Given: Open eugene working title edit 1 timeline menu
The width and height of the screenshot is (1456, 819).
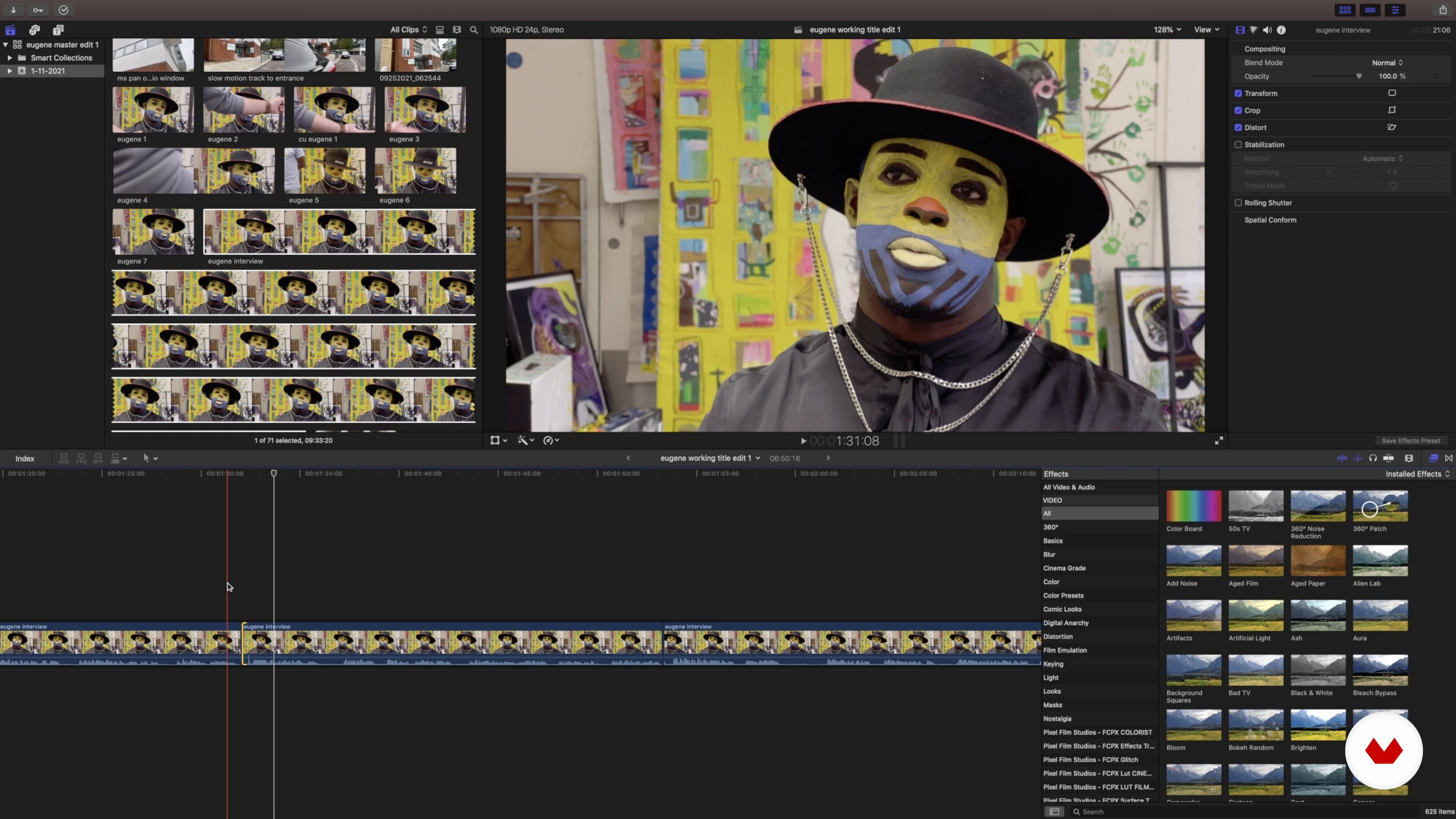Looking at the screenshot, I should (711, 458).
